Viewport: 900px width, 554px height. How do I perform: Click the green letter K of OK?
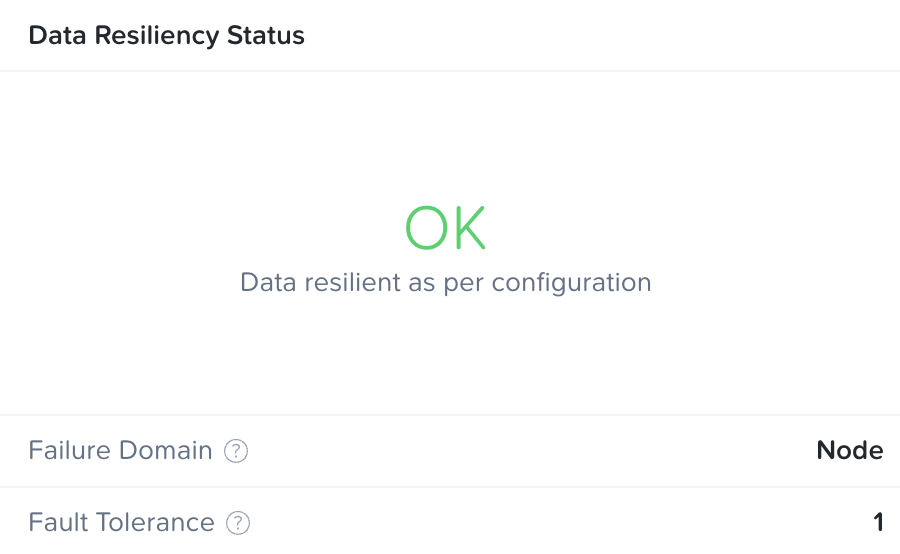(470, 228)
